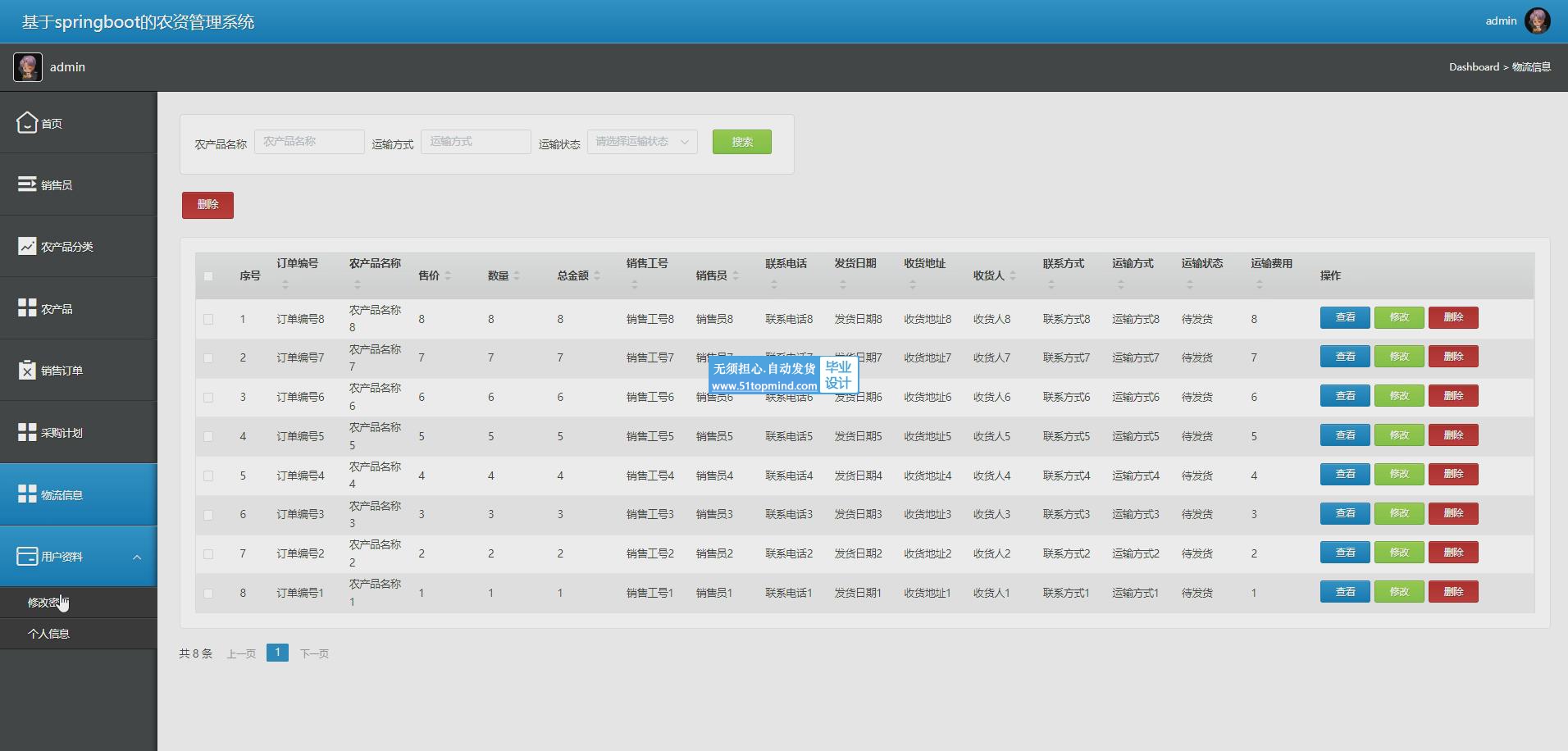Click the admin avatar in top right
The image size is (1568, 751).
(1538, 21)
